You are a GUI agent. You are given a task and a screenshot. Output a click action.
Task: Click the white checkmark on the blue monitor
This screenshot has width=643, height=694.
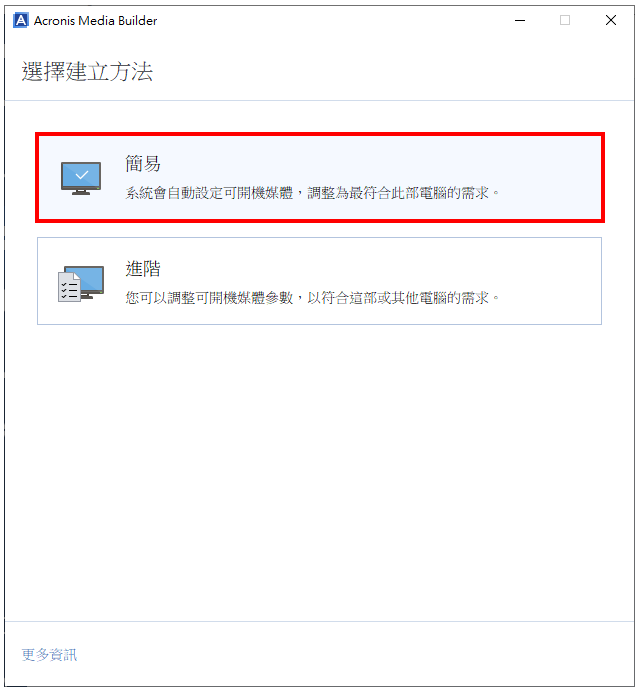pos(82,175)
